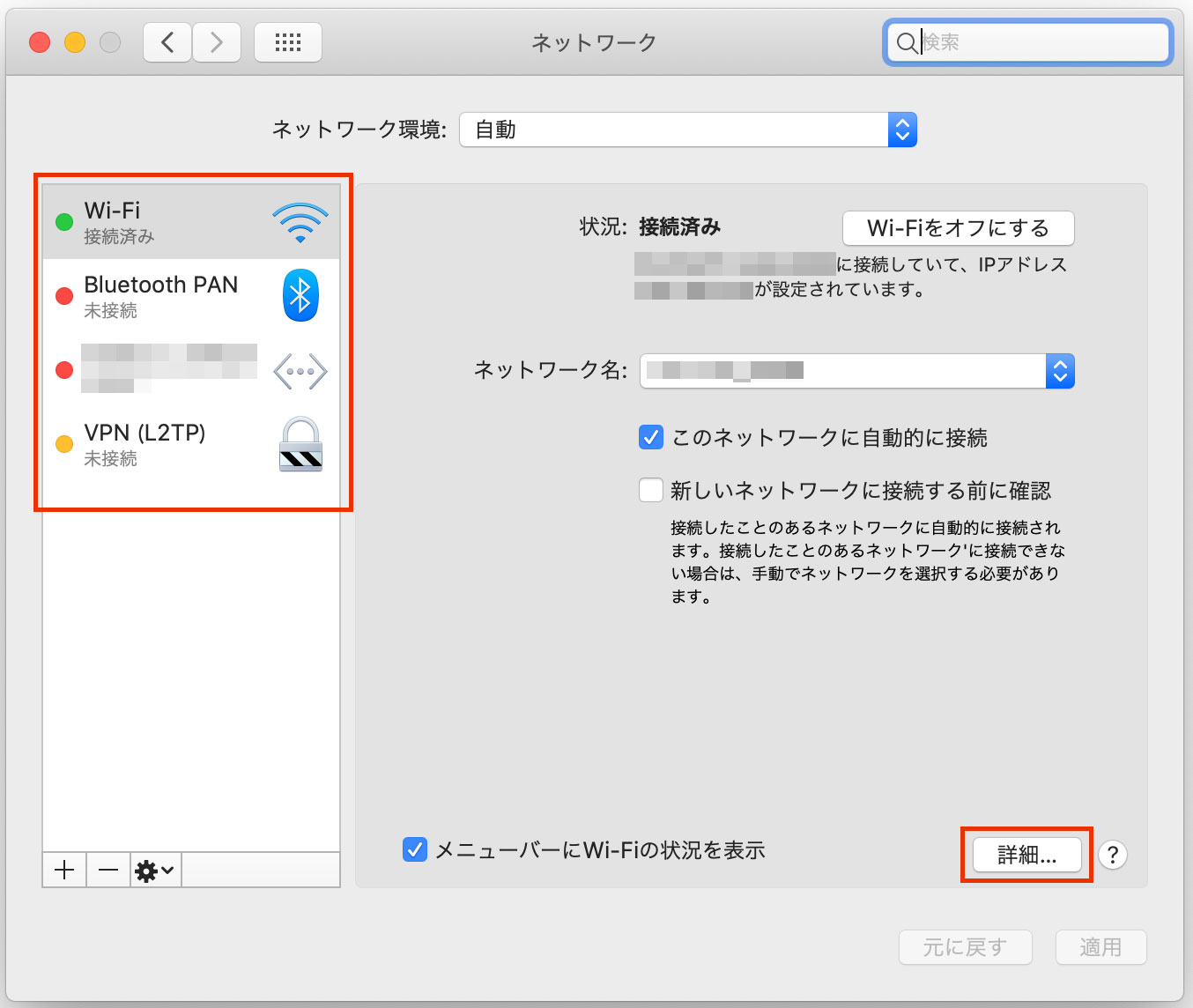Open help with the question mark button

coord(1113,855)
